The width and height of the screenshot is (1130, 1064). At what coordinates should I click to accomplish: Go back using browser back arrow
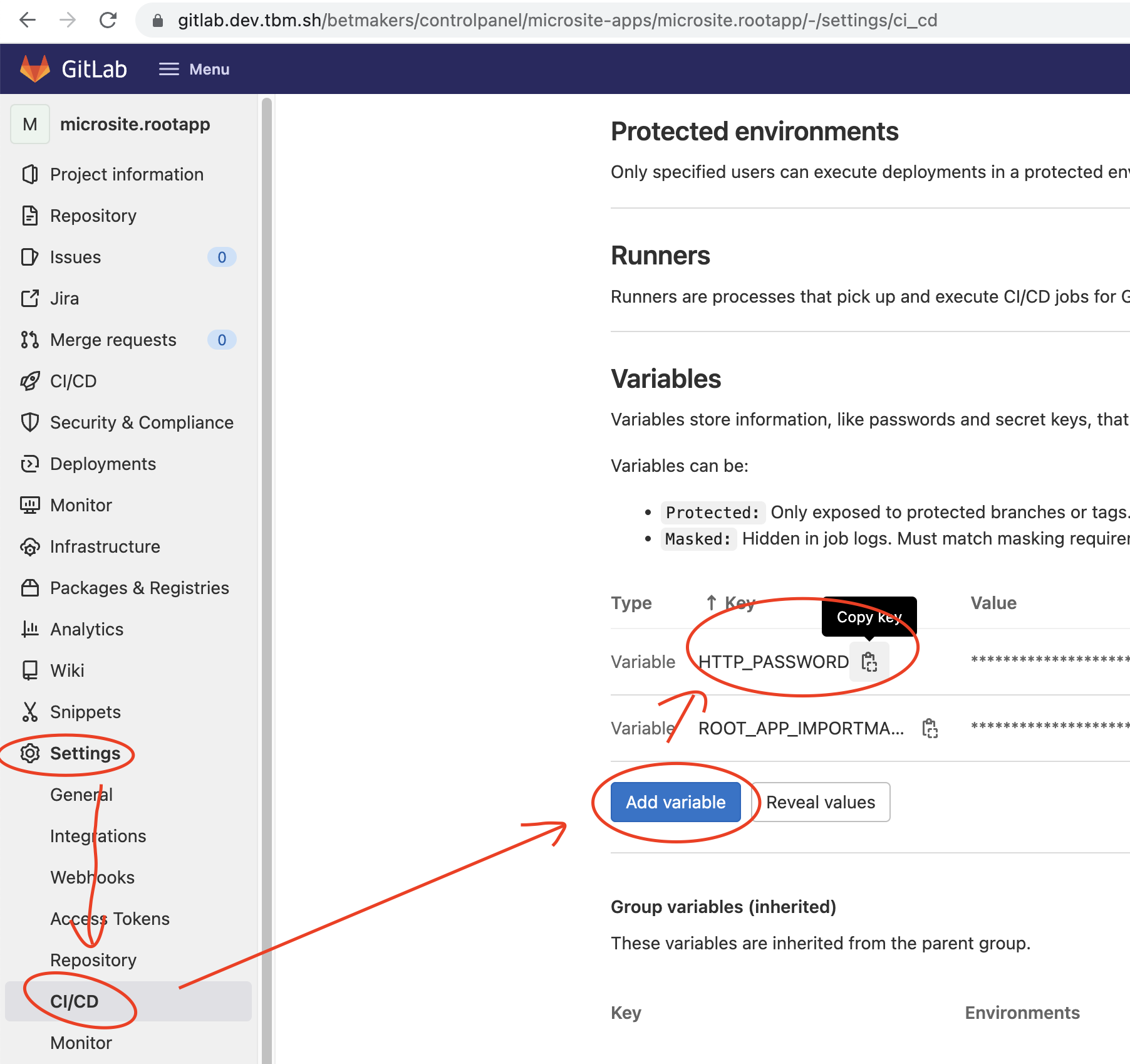coord(28,20)
